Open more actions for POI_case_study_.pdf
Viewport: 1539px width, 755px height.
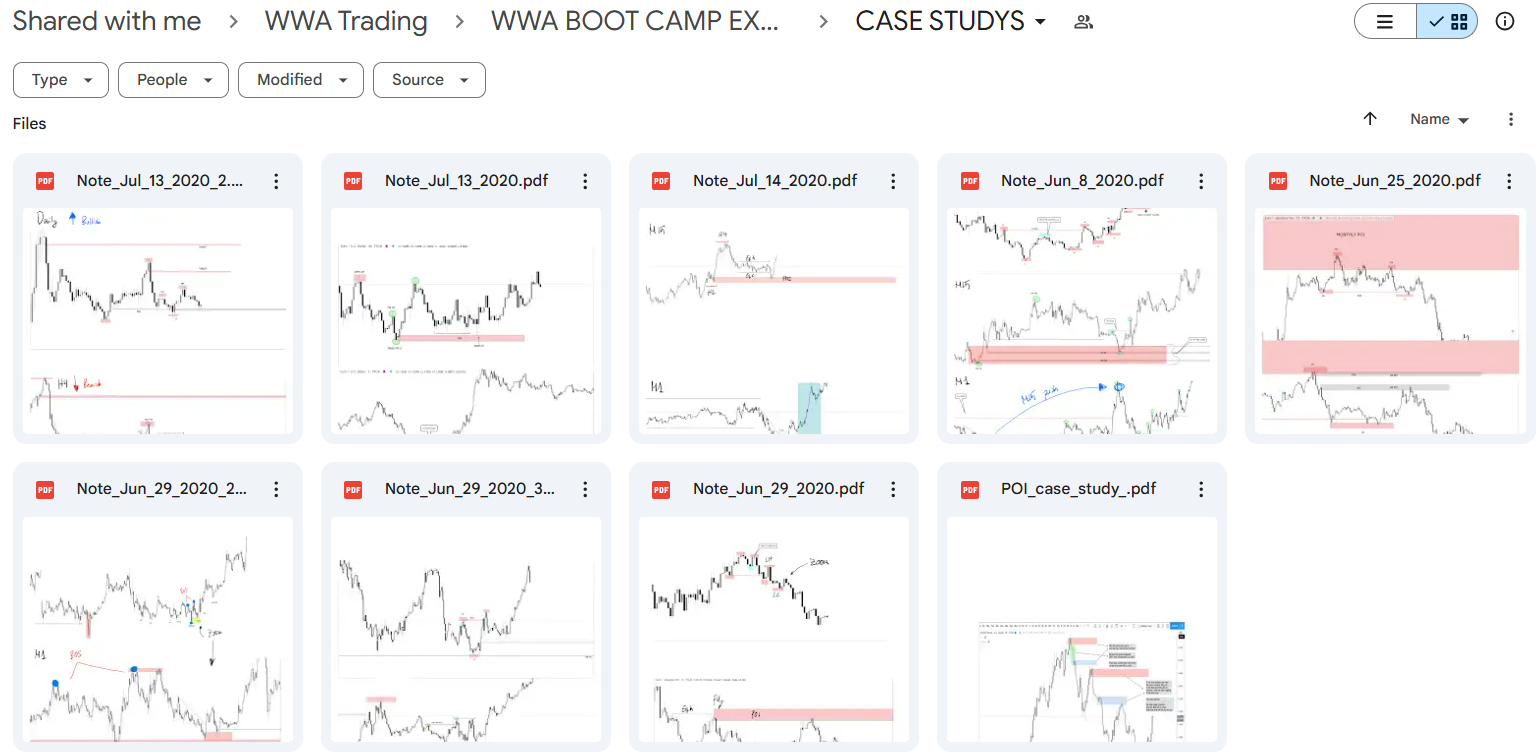pos(1201,489)
